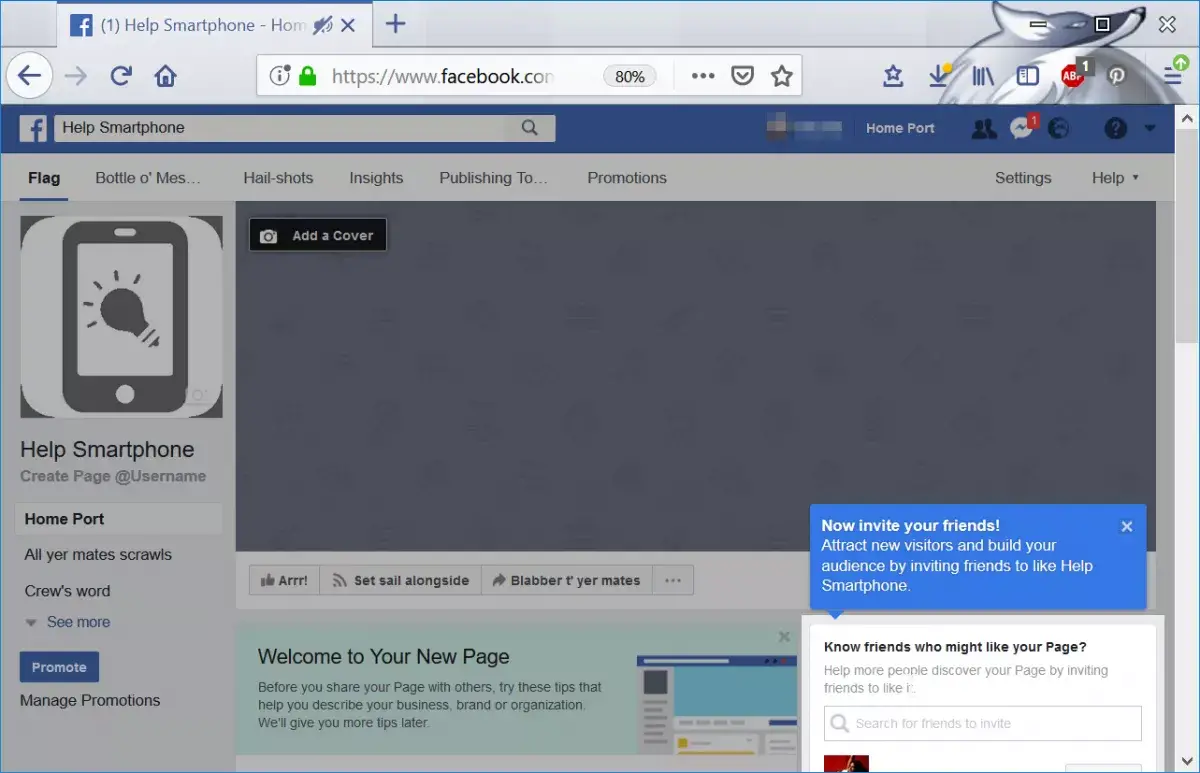
Task: Click muted tab audio icon
Action: tap(322, 25)
